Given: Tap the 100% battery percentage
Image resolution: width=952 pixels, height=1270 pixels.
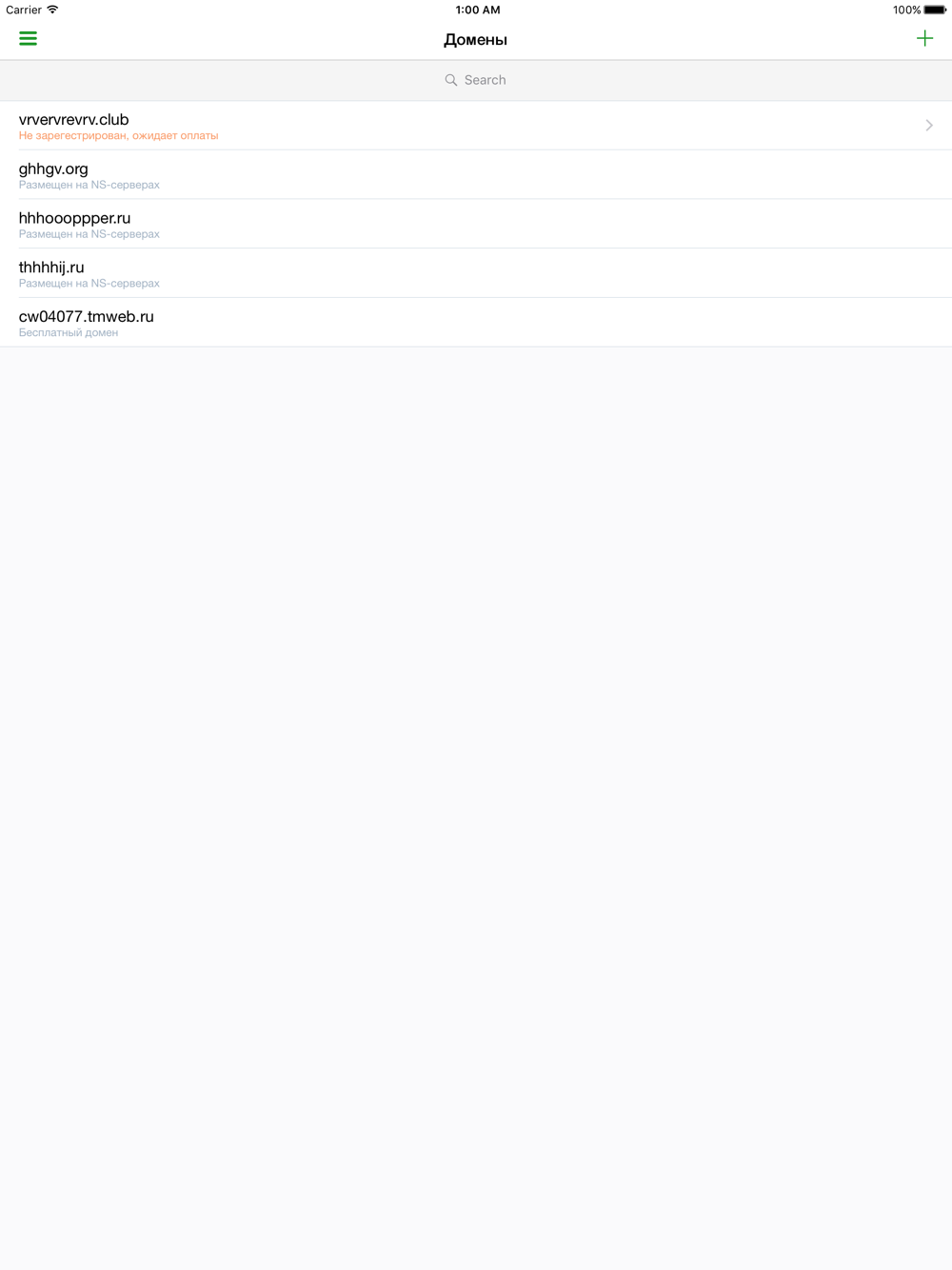Looking at the screenshot, I should pyautogui.click(x=905, y=10).
